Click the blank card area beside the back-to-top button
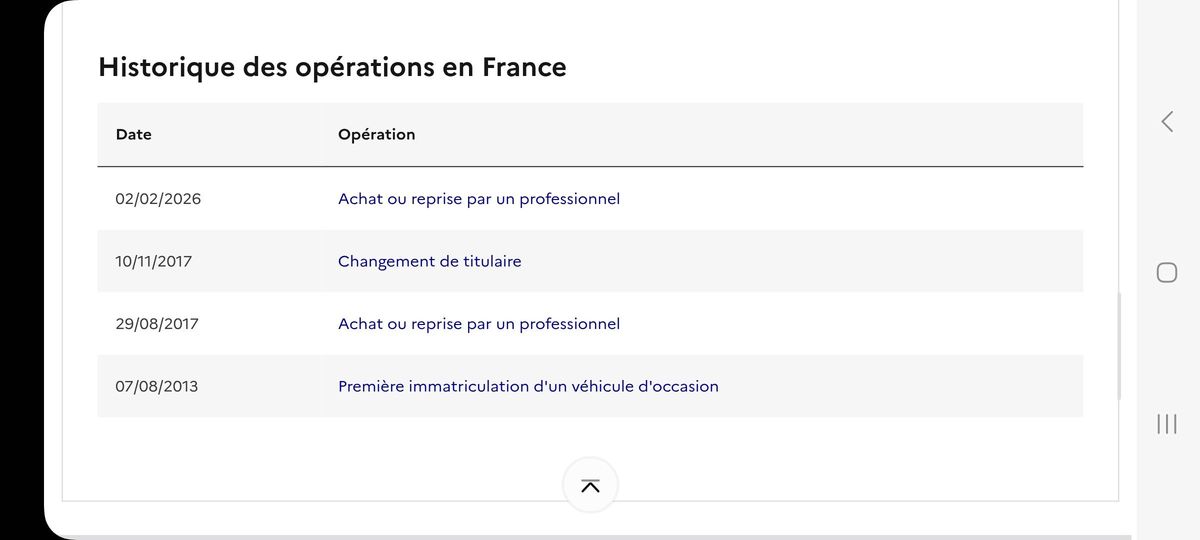This screenshot has width=1200, height=540. 850,470
